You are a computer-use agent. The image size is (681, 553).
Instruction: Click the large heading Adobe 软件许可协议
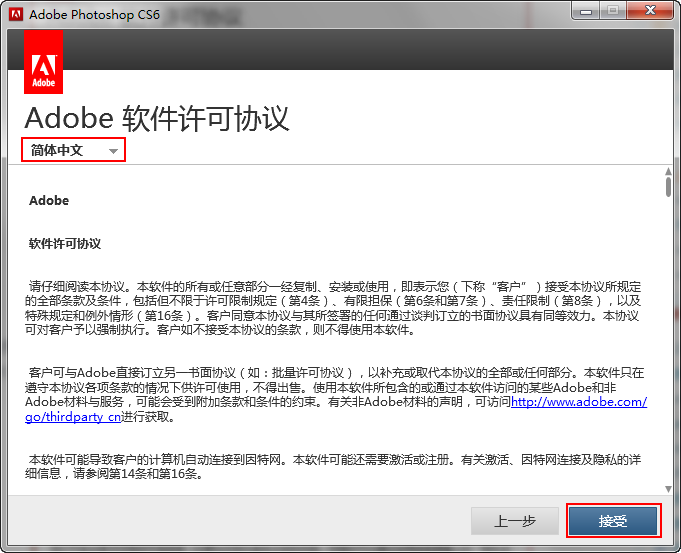(157, 118)
